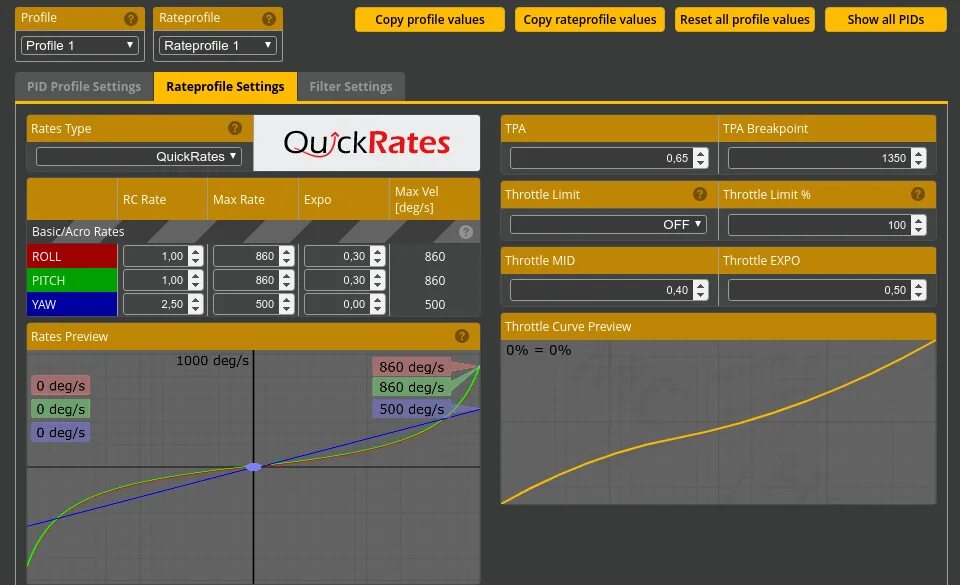
Task: Adjust TPA value stepper arrows
Action: (x=701, y=158)
